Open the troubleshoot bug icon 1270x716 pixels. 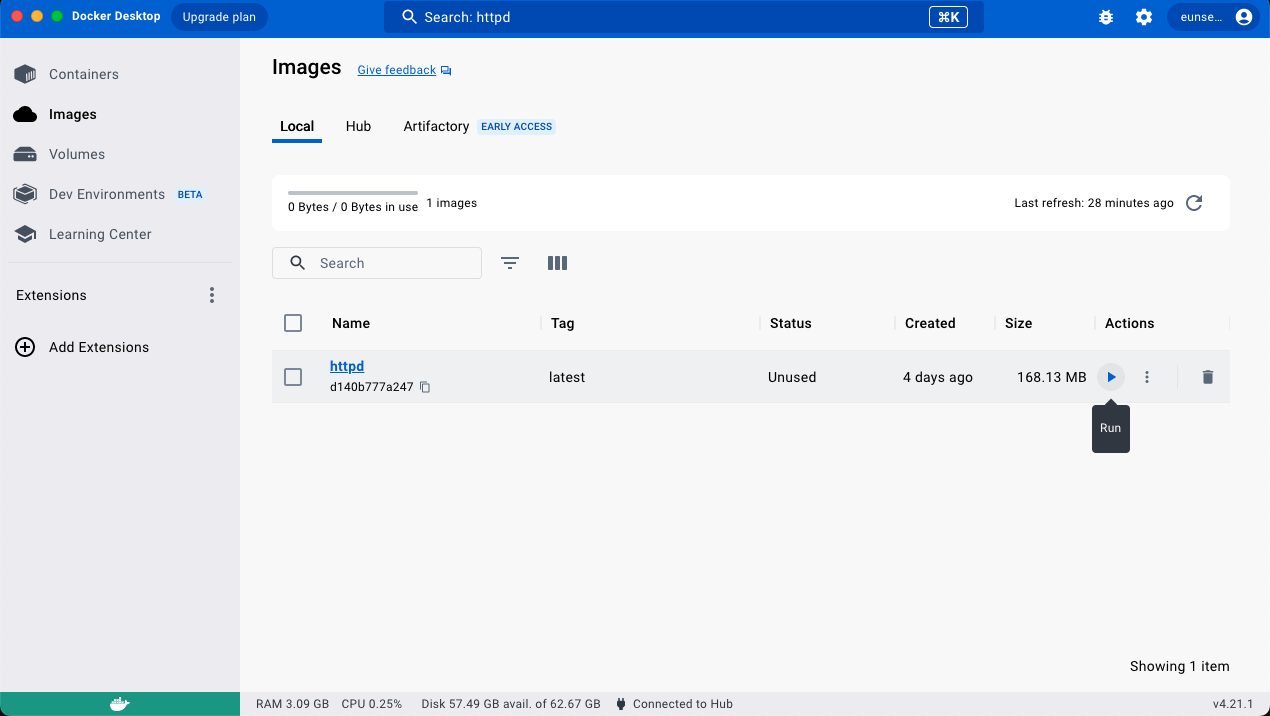[x=1106, y=17]
